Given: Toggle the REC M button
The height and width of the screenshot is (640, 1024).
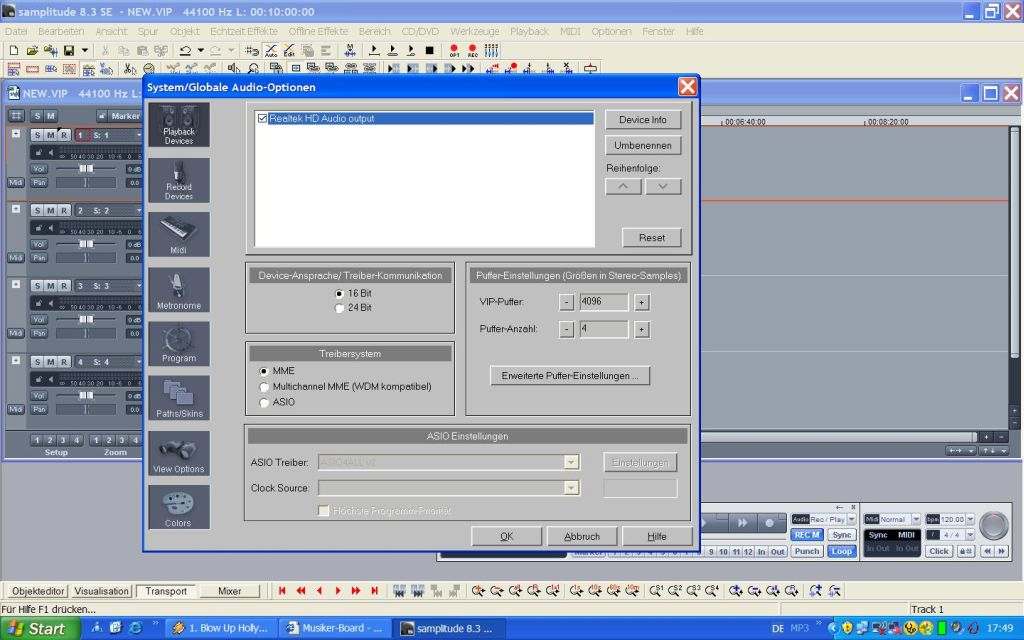Looking at the screenshot, I should point(807,535).
